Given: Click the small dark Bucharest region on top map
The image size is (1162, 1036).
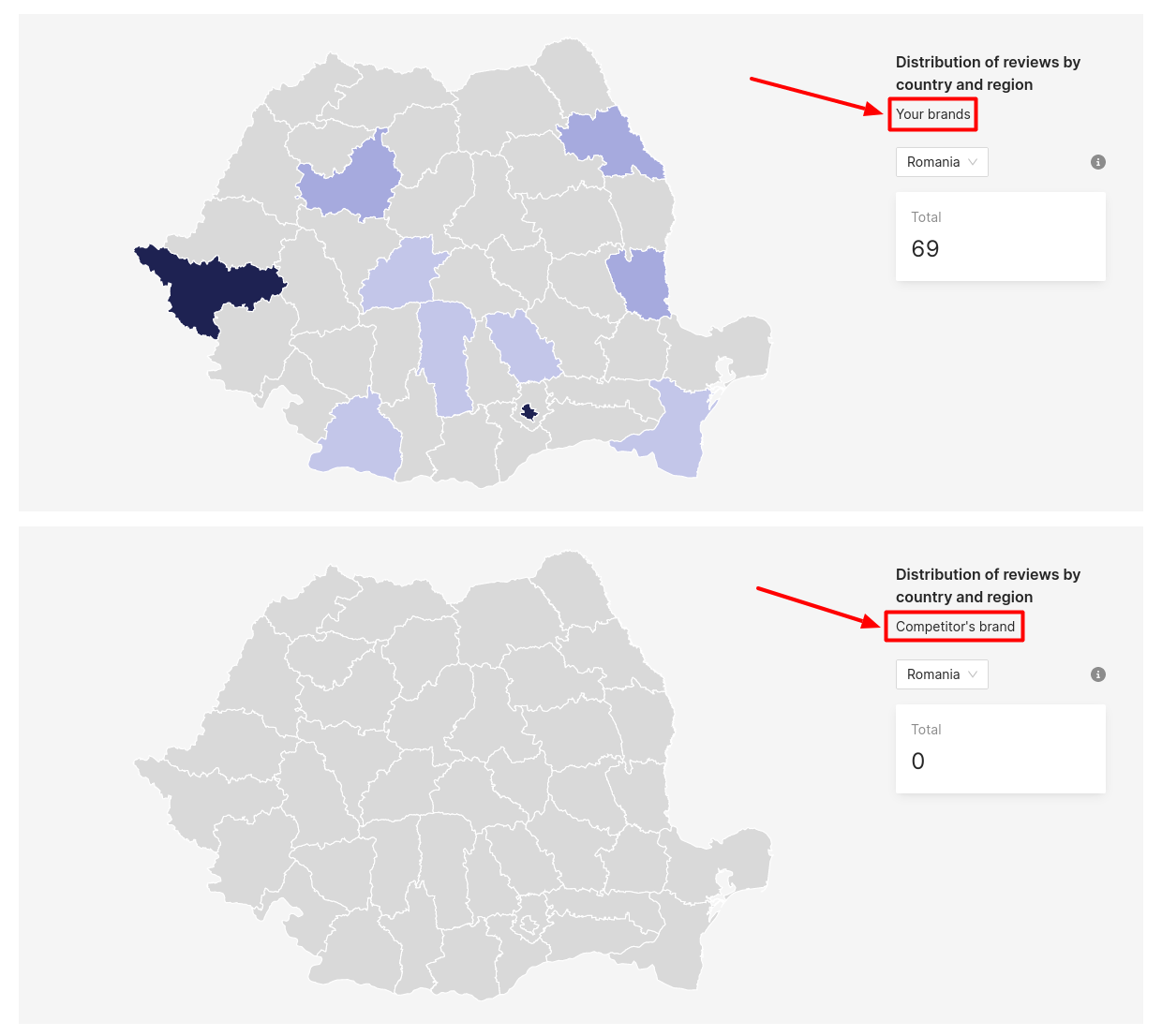Looking at the screenshot, I should tap(529, 411).
